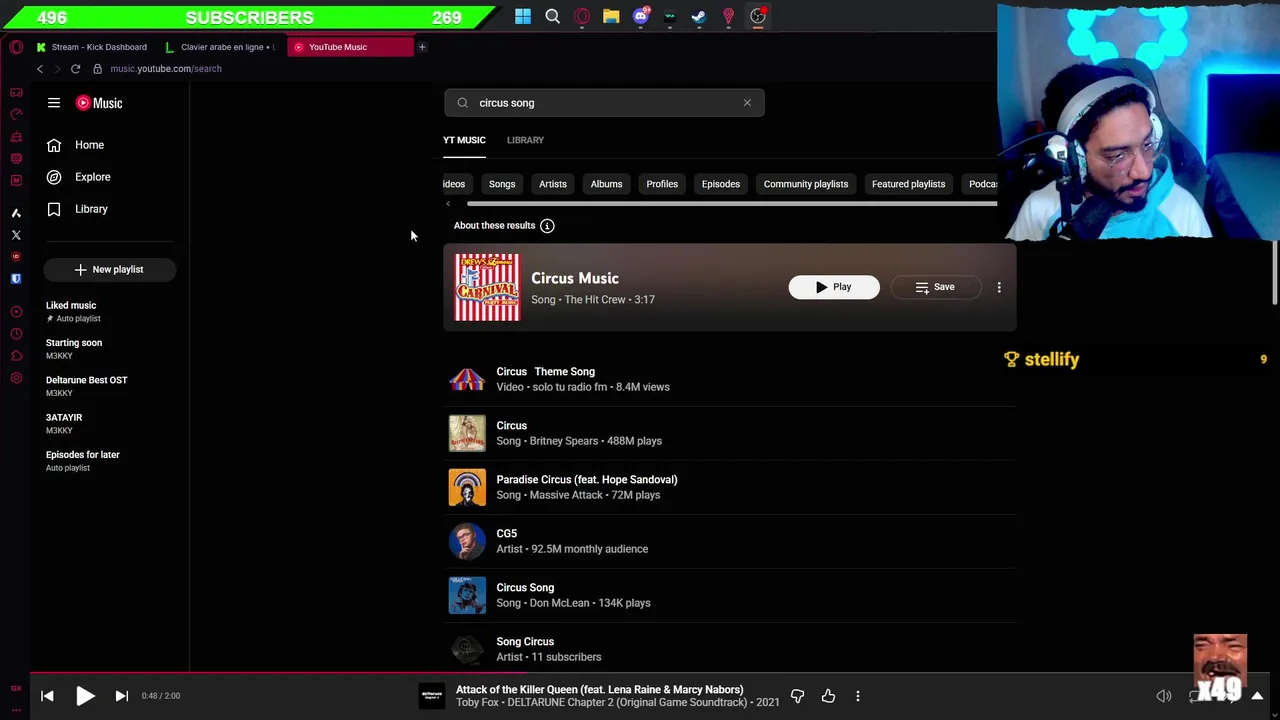Open more options for Circus Music
The height and width of the screenshot is (720, 1280).
click(x=999, y=287)
